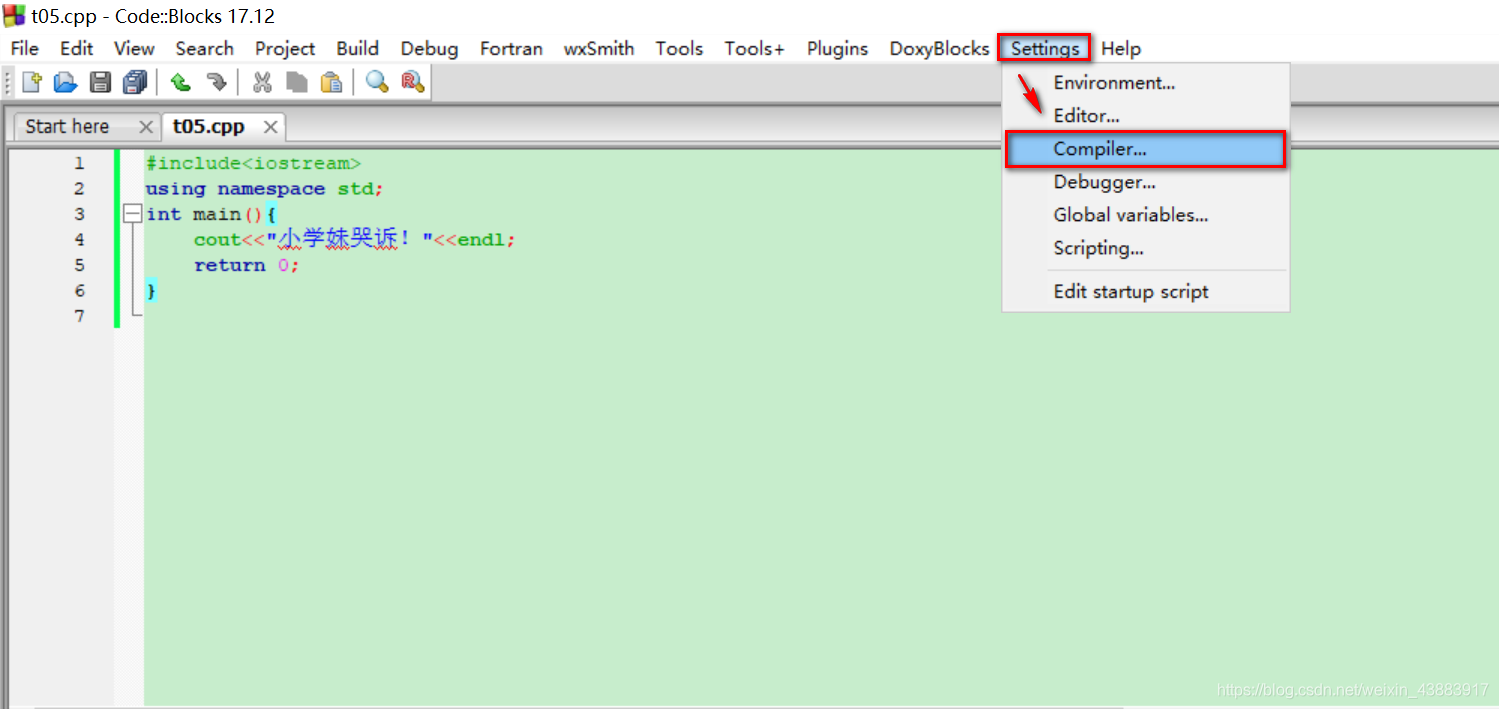Choose Environment... from Settings menu

[x=1146, y=83]
